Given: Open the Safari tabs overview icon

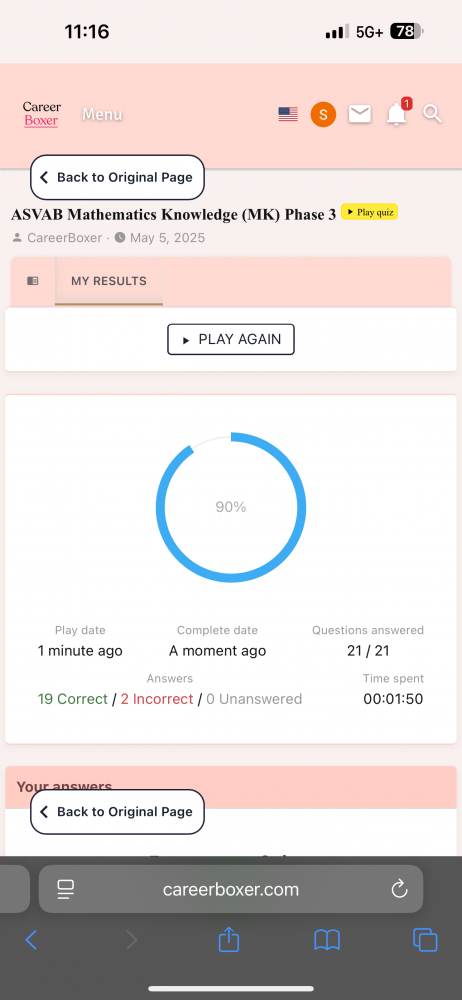Looking at the screenshot, I should coord(425,940).
